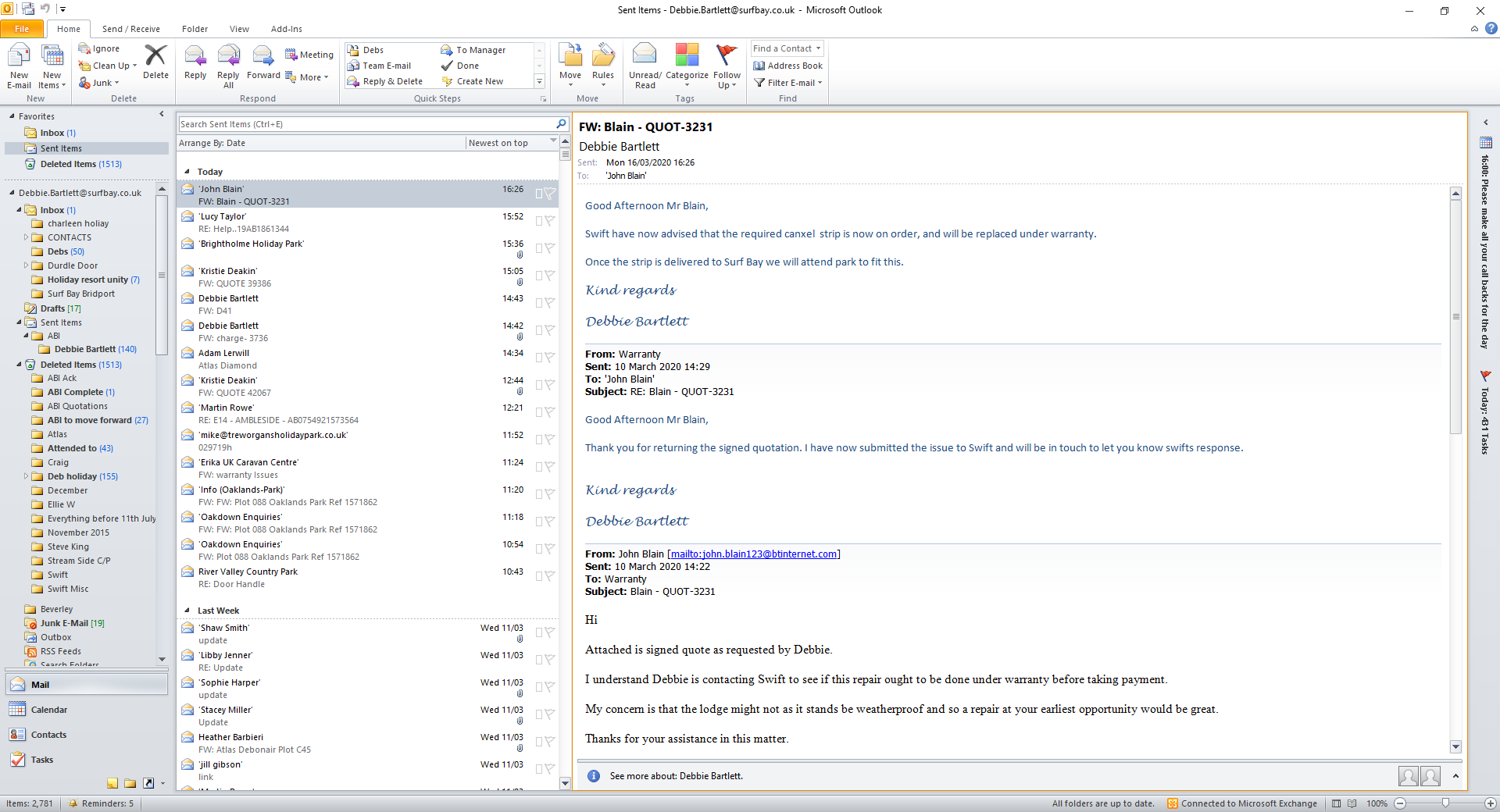Flag the Adam Lerwill message

(x=549, y=357)
